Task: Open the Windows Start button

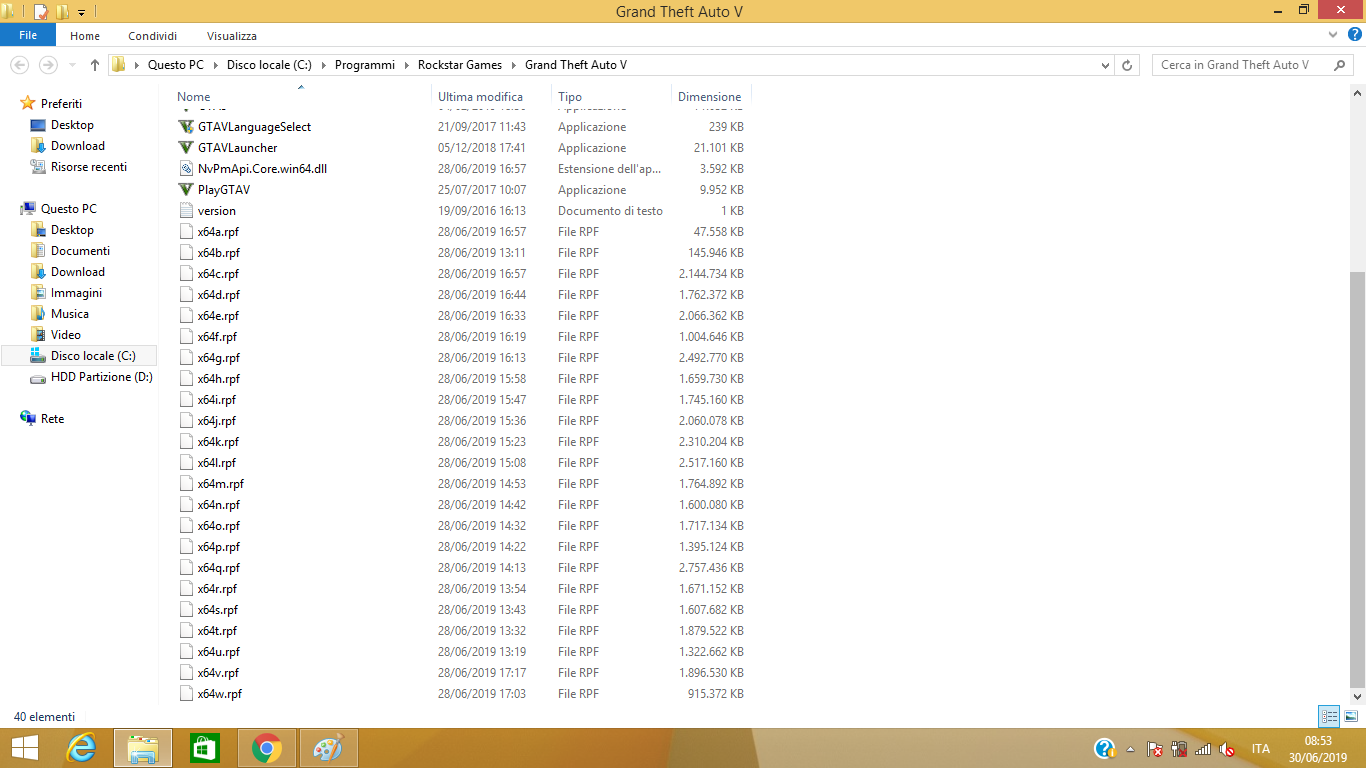Action: [x=25, y=748]
